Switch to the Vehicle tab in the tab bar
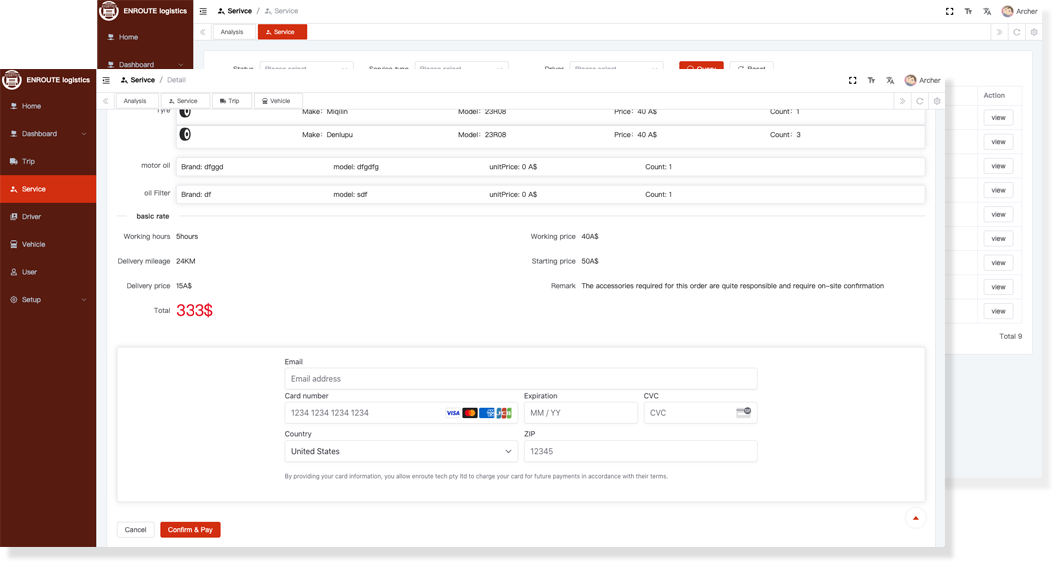This screenshot has height=562, width=1054. tap(279, 101)
